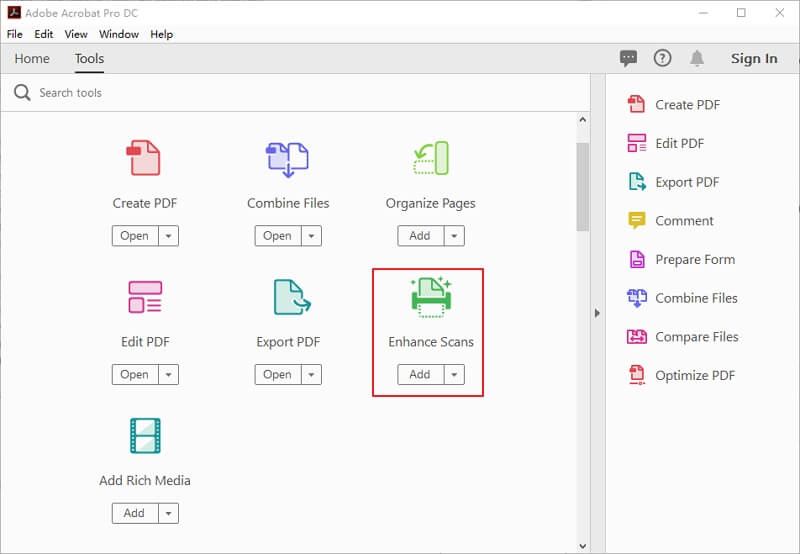
Task: Click the Sign In link
Action: pyautogui.click(x=753, y=58)
